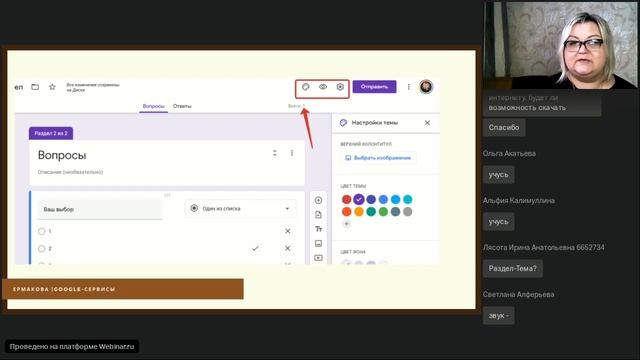Click the Спасибо chat message
This screenshot has width=640, height=360.
[504, 127]
